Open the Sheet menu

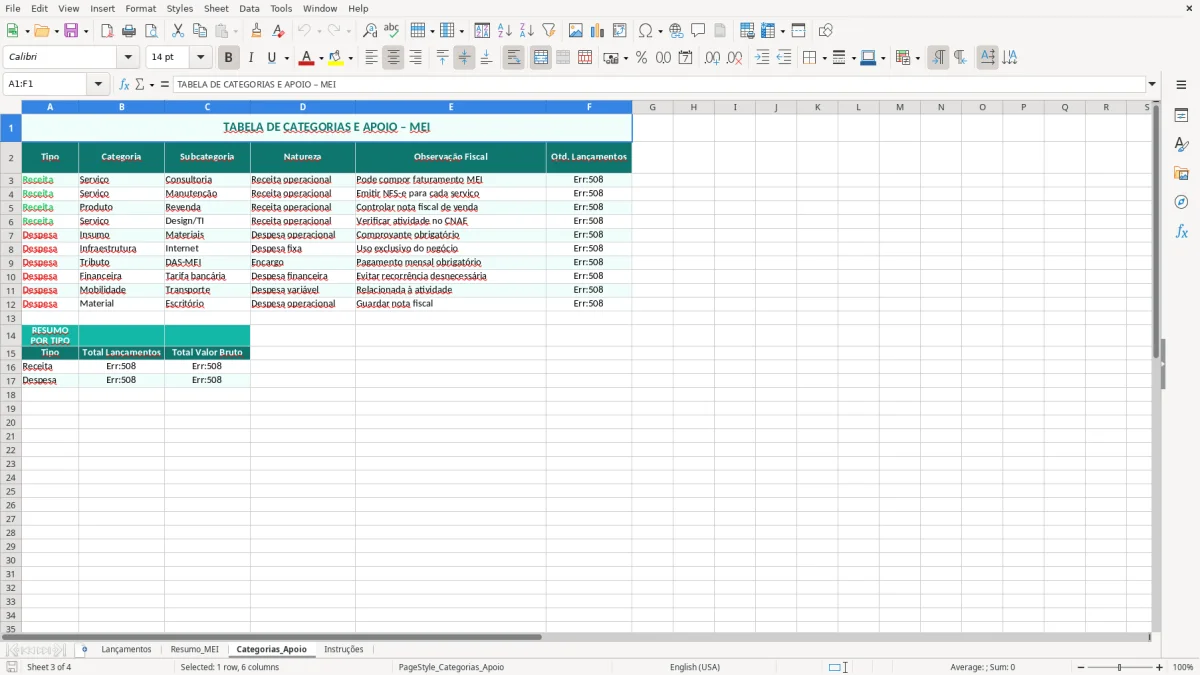216,8
